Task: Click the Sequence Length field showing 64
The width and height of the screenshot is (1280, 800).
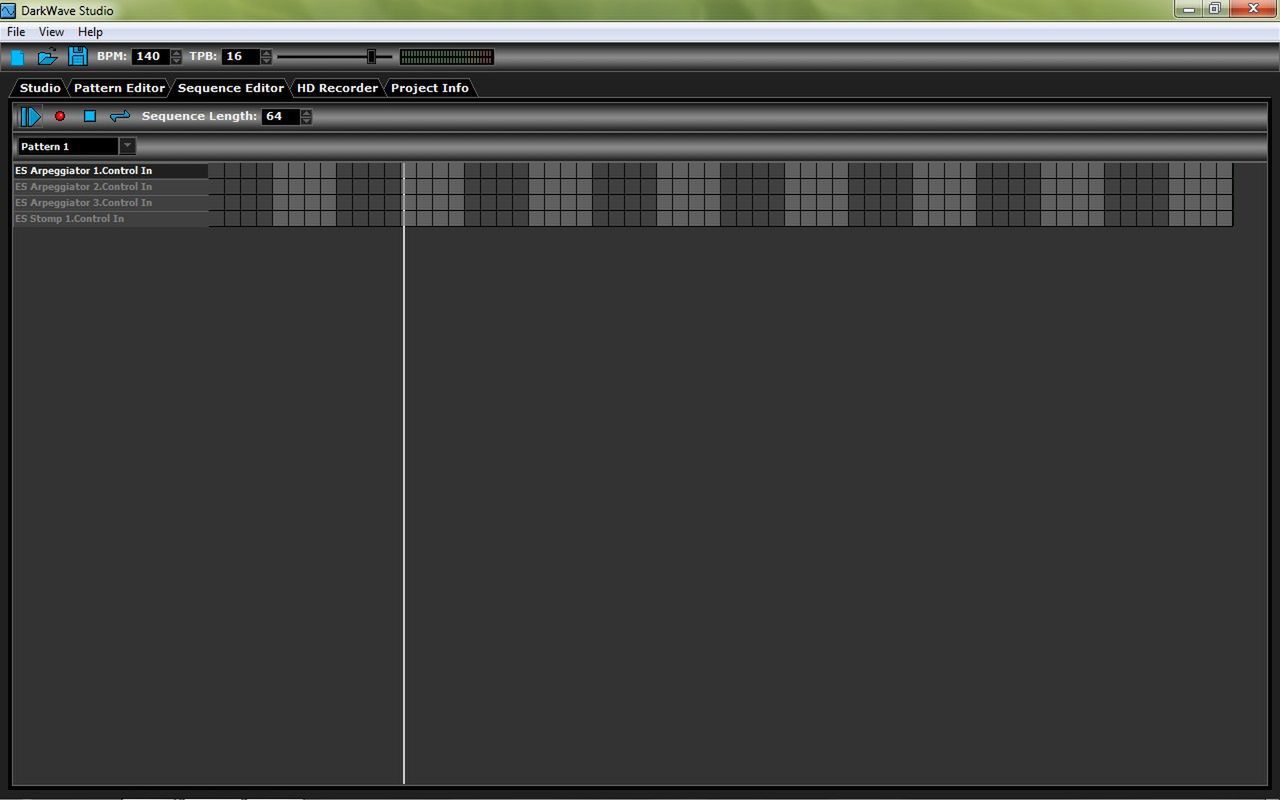Action: (x=281, y=116)
